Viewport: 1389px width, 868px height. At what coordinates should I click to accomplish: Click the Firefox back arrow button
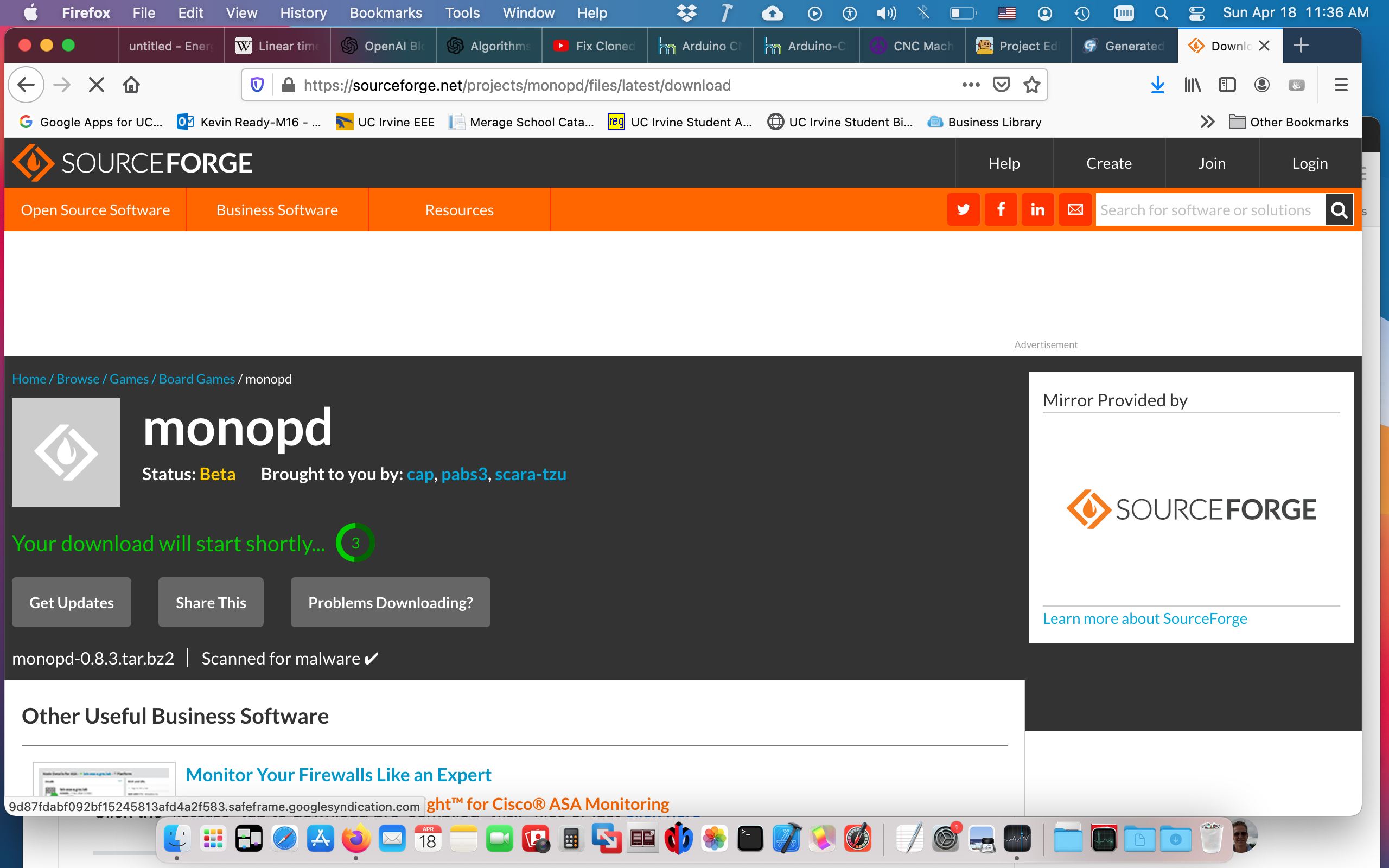click(x=26, y=85)
